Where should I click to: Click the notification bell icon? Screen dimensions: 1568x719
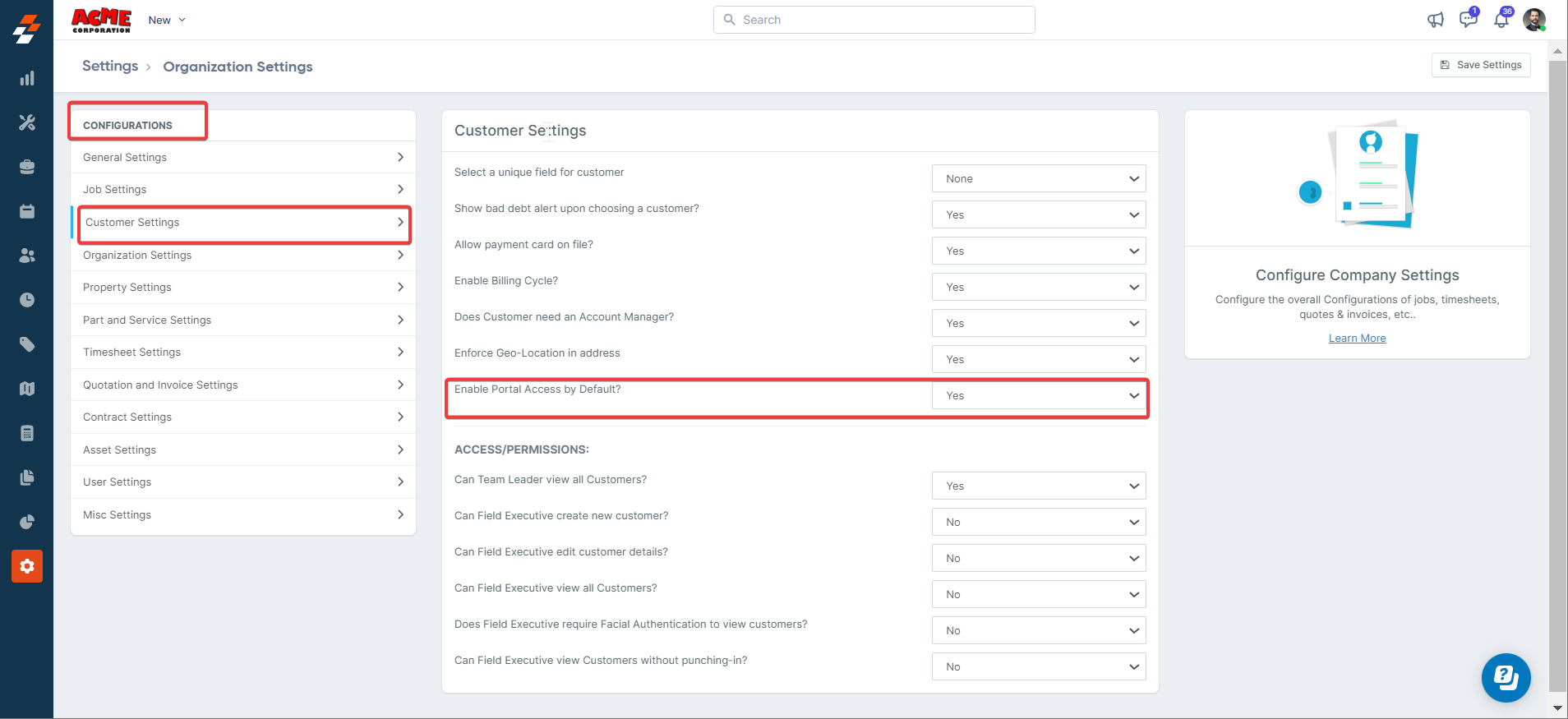pos(1501,20)
